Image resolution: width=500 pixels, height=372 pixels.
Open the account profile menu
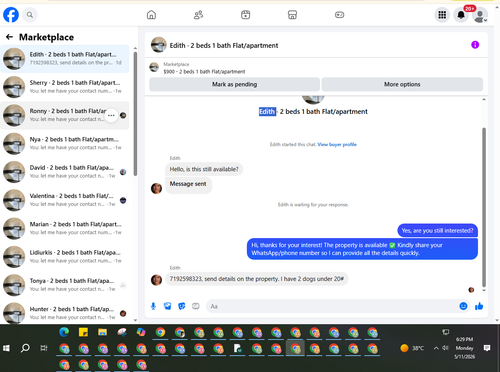[x=480, y=15]
